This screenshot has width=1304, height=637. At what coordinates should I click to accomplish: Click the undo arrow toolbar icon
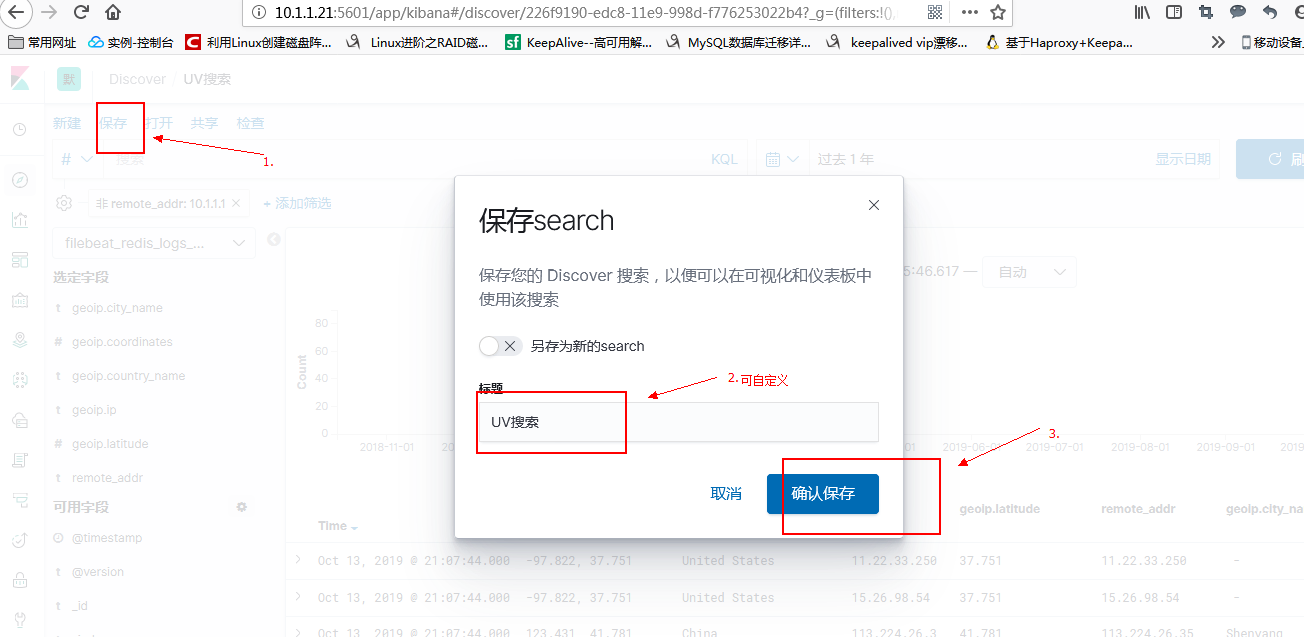click(x=1270, y=13)
